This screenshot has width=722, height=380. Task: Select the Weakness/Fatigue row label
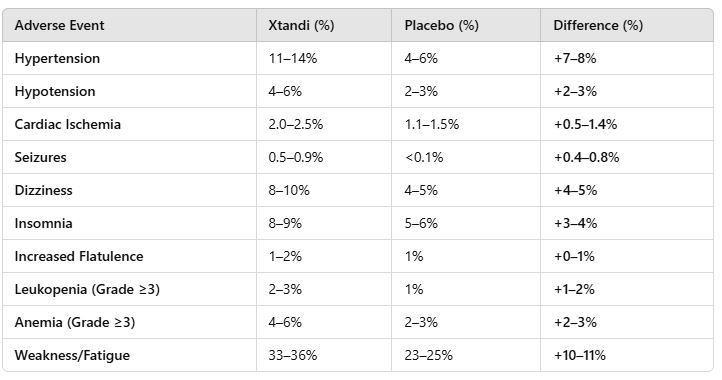[x=72, y=355]
